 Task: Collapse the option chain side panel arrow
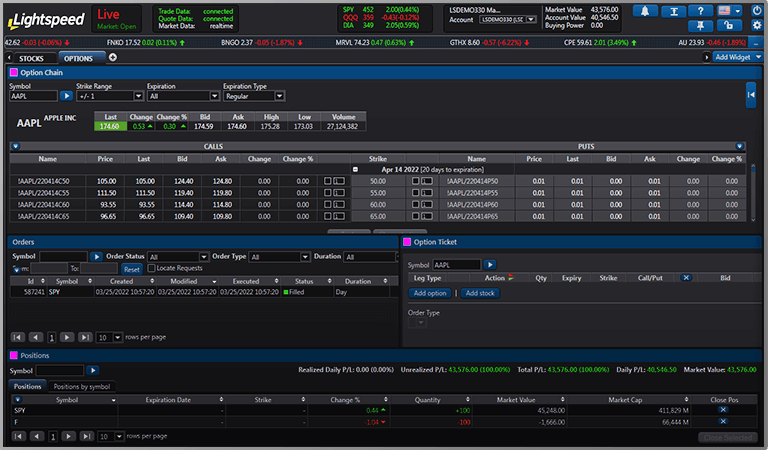click(x=750, y=93)
